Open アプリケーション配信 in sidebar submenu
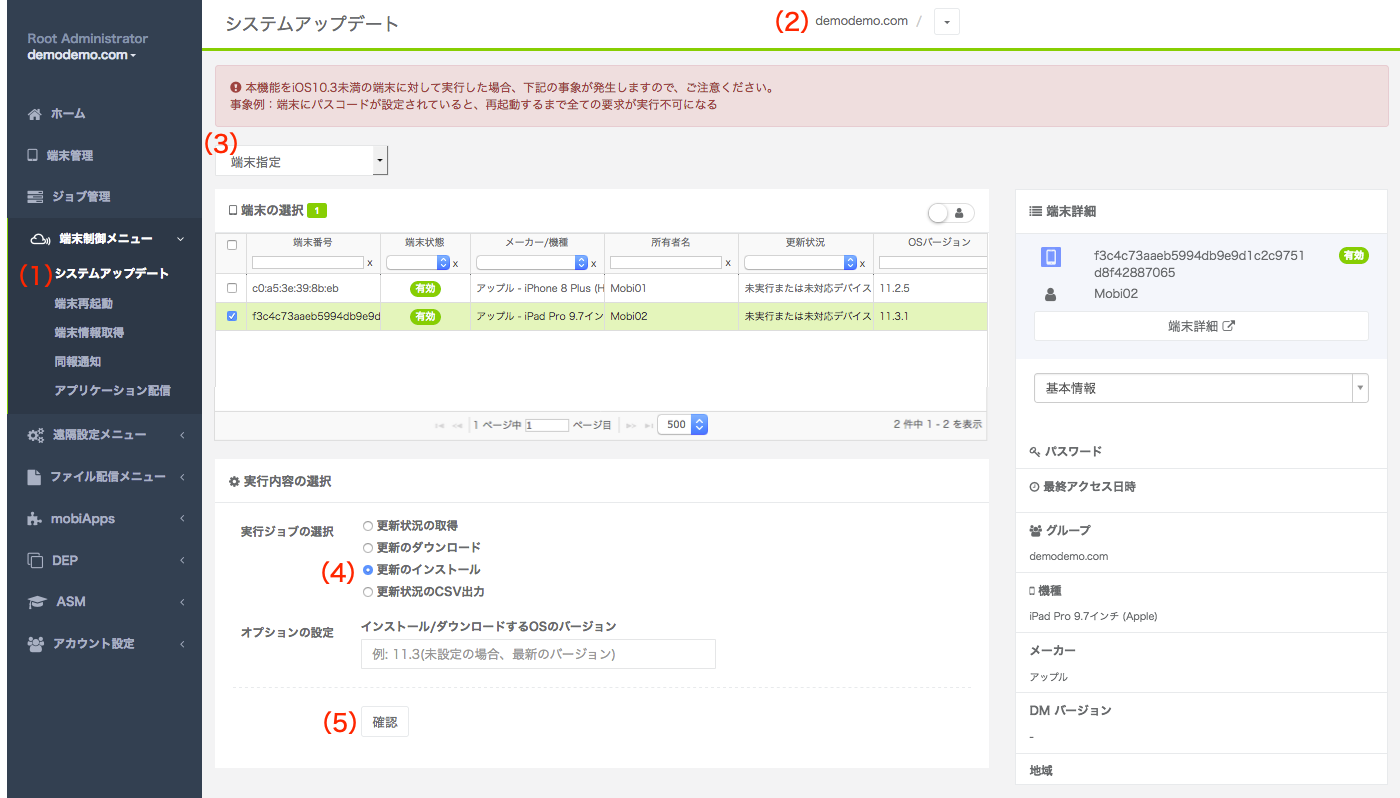The height and width of the screenshot is (798, 1400). click(x=112, y=390)
